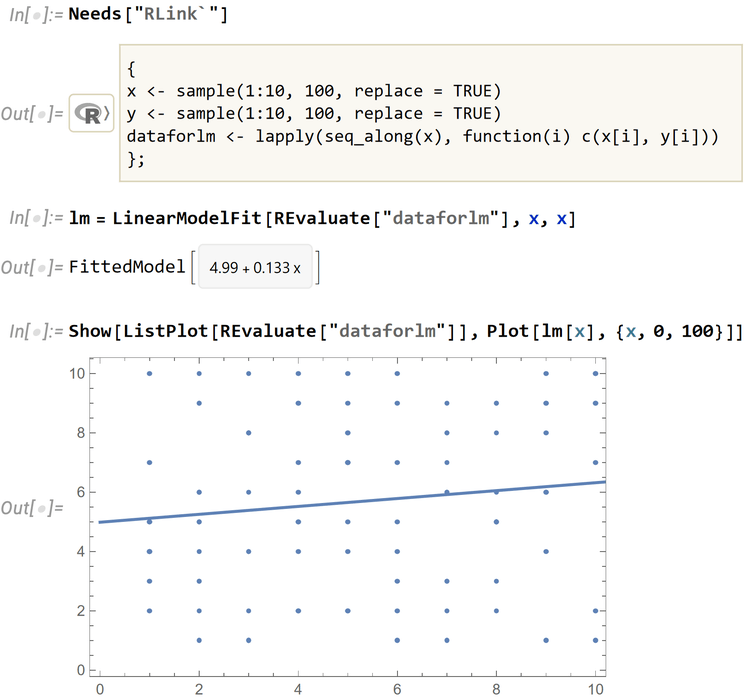This screenshot has height=699, width=750.
Task: Click the plot y-axis label 6
Action: coord(81,492)
